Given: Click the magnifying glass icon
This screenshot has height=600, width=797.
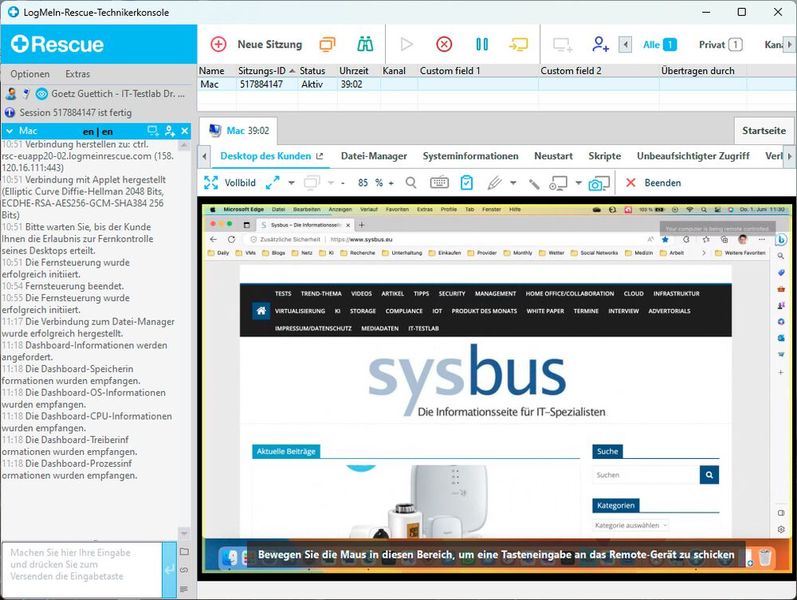Looking at the screenshot, I should pos(411,183).
